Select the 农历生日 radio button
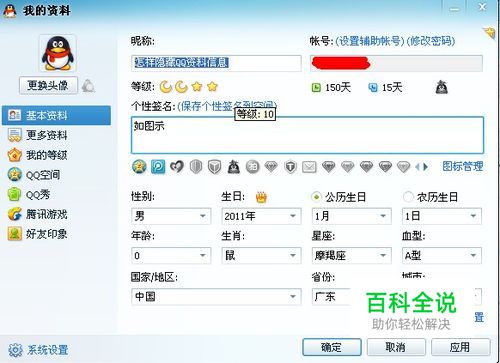 click(x=408, y=197)
